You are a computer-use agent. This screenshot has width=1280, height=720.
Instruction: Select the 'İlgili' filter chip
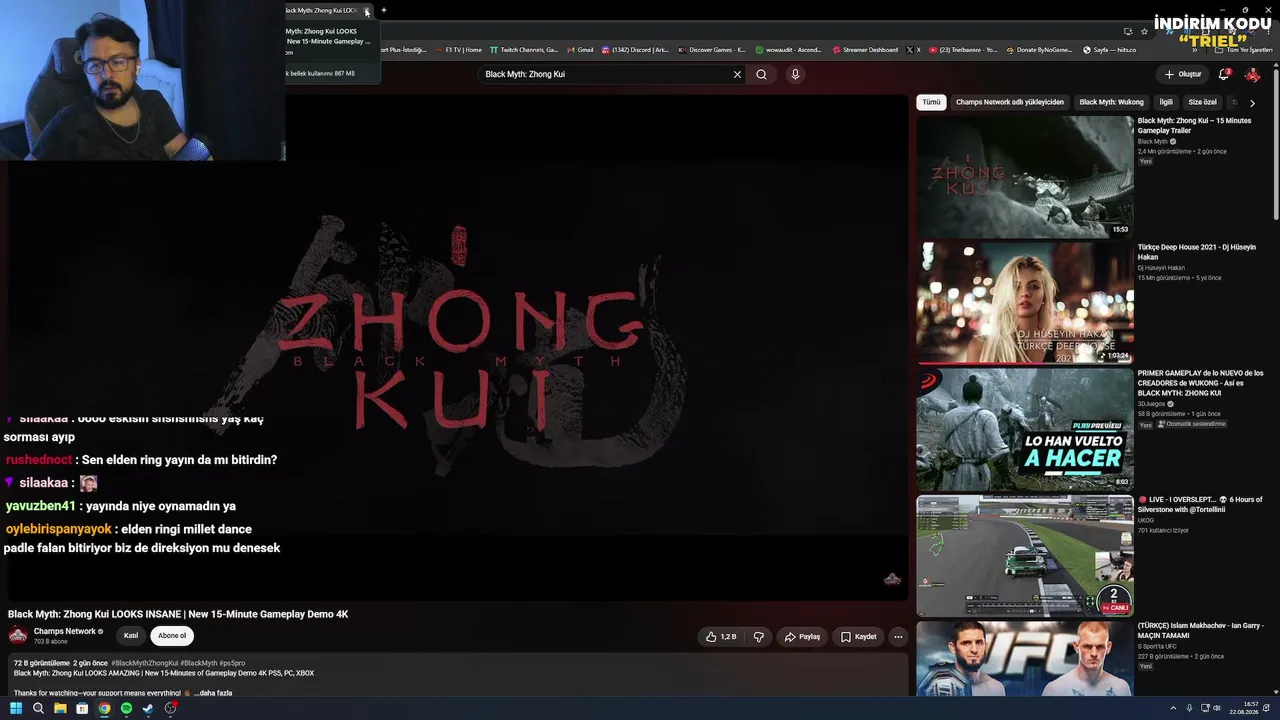coord(1166,102)
